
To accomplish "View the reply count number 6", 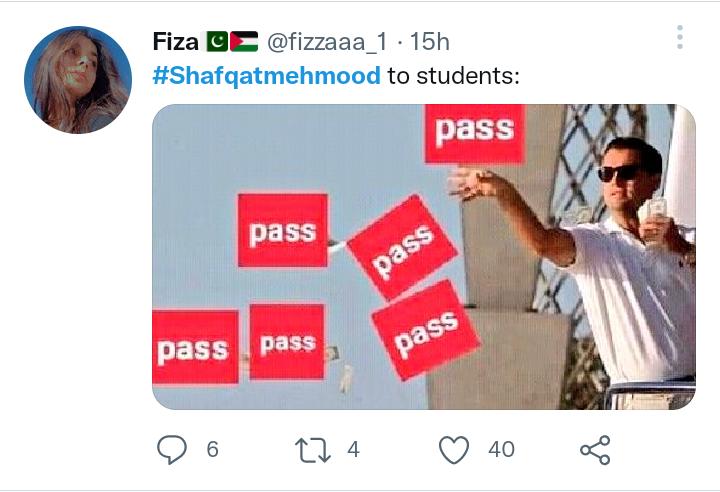I will point(212,449).
